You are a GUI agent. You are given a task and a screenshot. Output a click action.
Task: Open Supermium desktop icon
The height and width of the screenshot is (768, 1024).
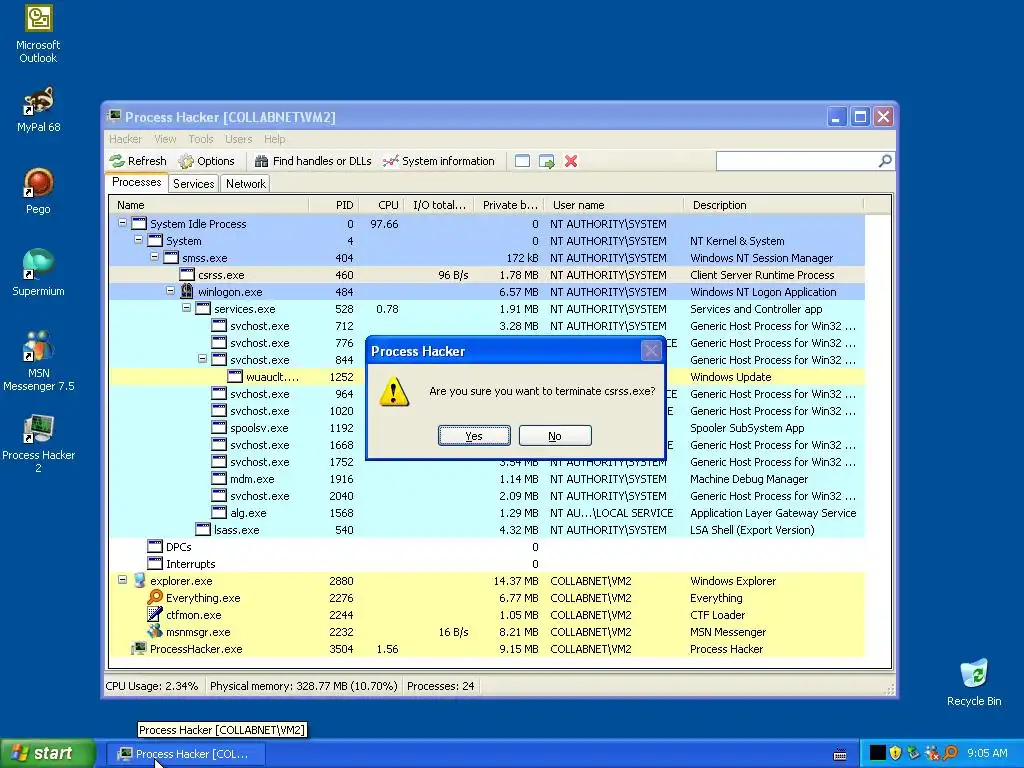pyautogui.click(x=39, y=274)
